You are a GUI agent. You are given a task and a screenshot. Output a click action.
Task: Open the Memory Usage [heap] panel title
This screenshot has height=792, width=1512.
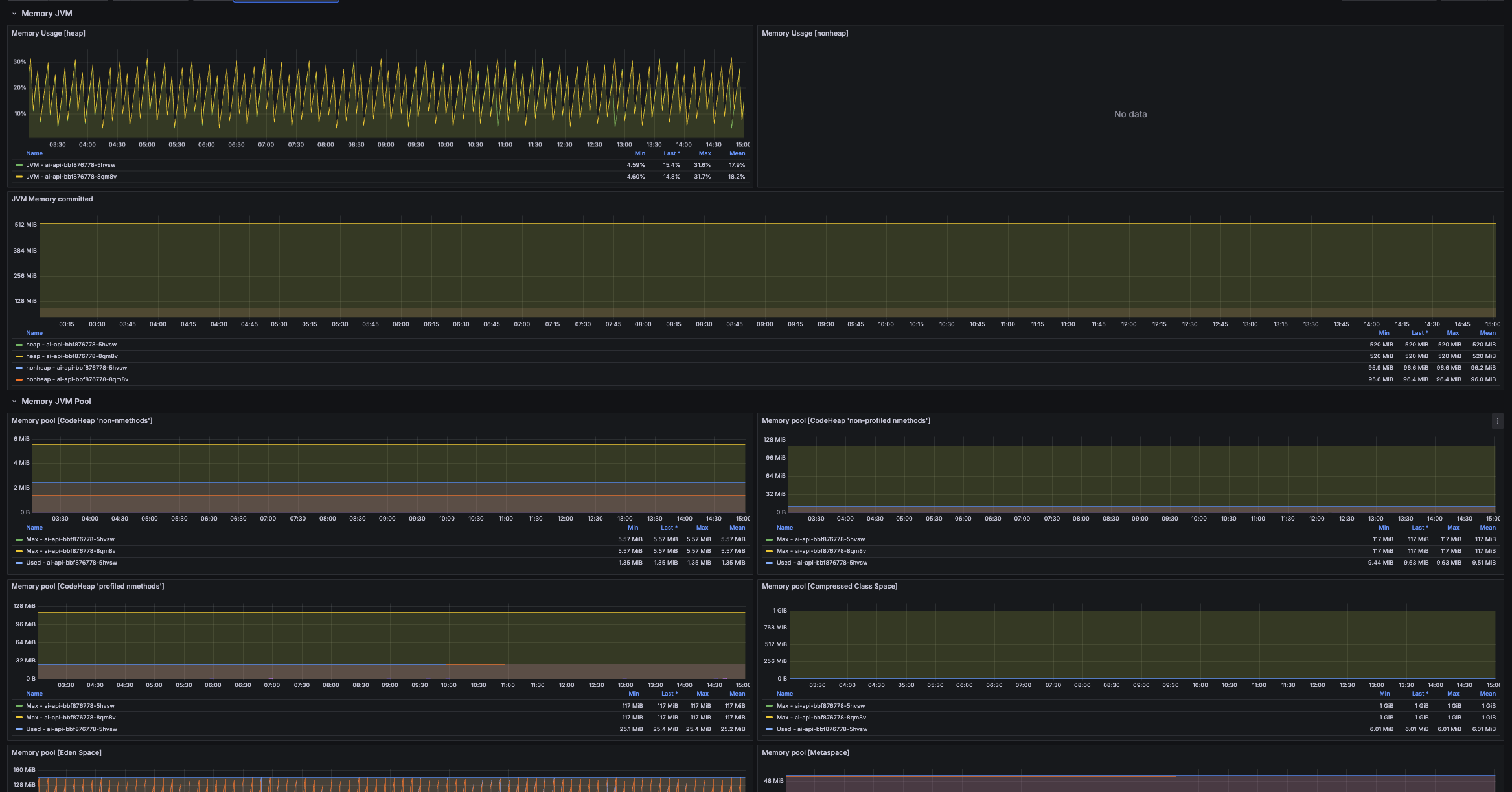[x=49, y=34]
